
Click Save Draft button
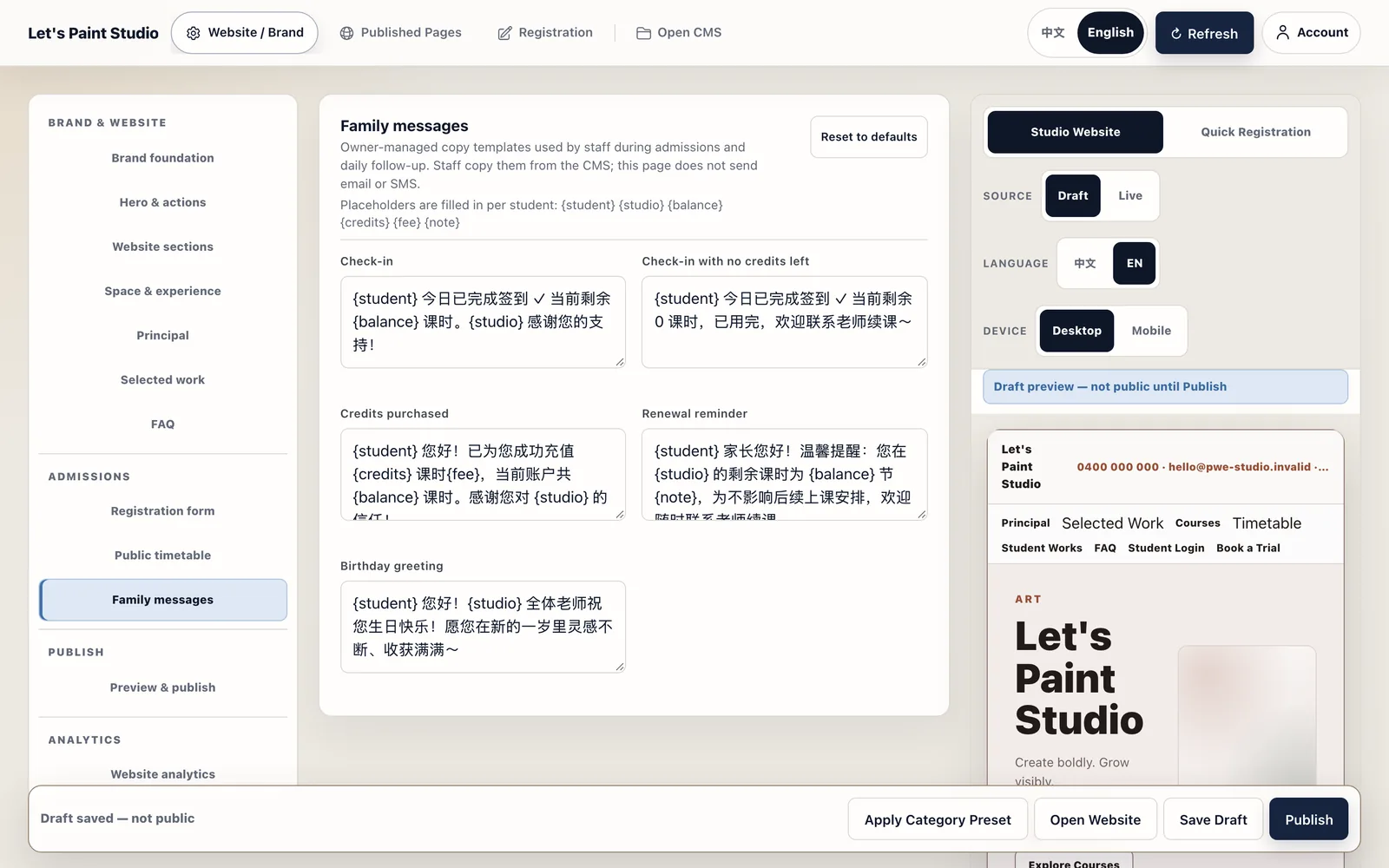pos(1213,819)
